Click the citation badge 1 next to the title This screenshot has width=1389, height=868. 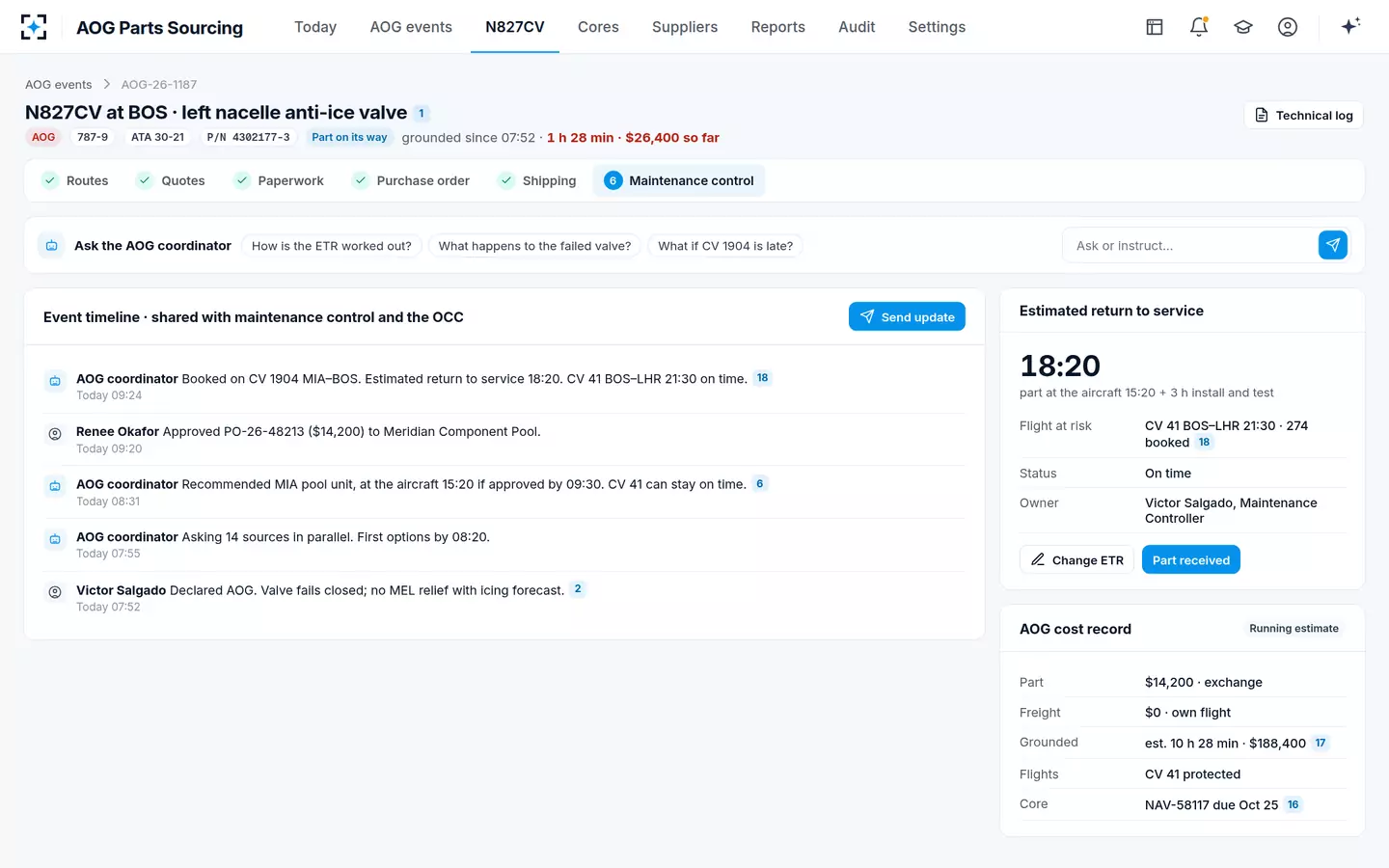[422, 113]
